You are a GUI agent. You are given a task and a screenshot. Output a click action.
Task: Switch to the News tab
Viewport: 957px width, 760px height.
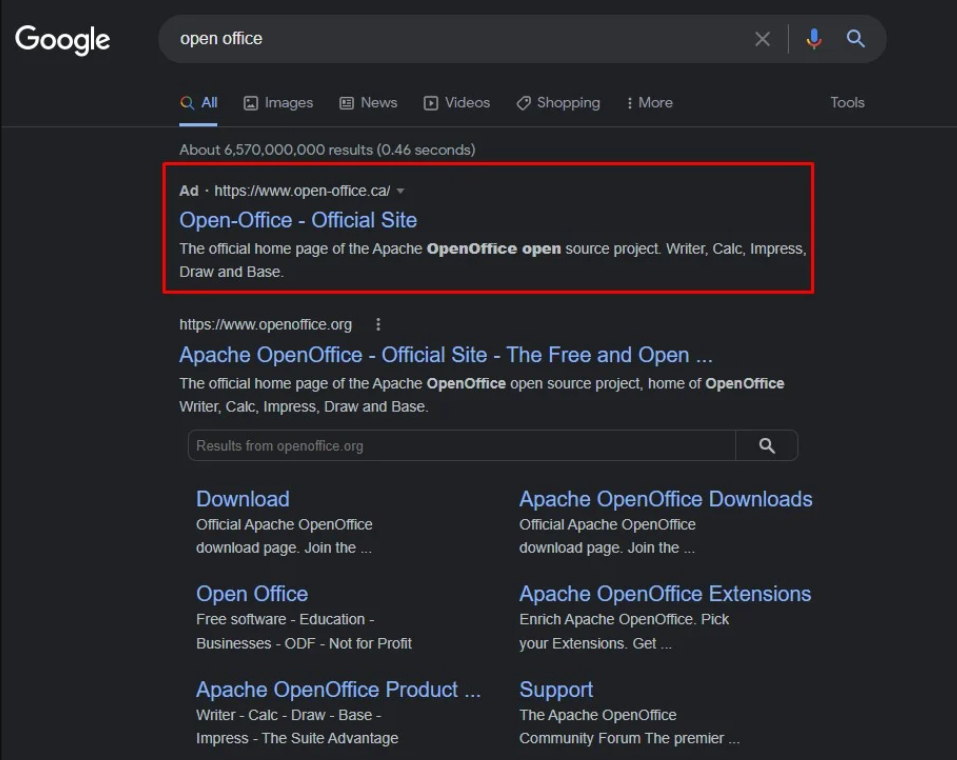(x=368, y=103)
